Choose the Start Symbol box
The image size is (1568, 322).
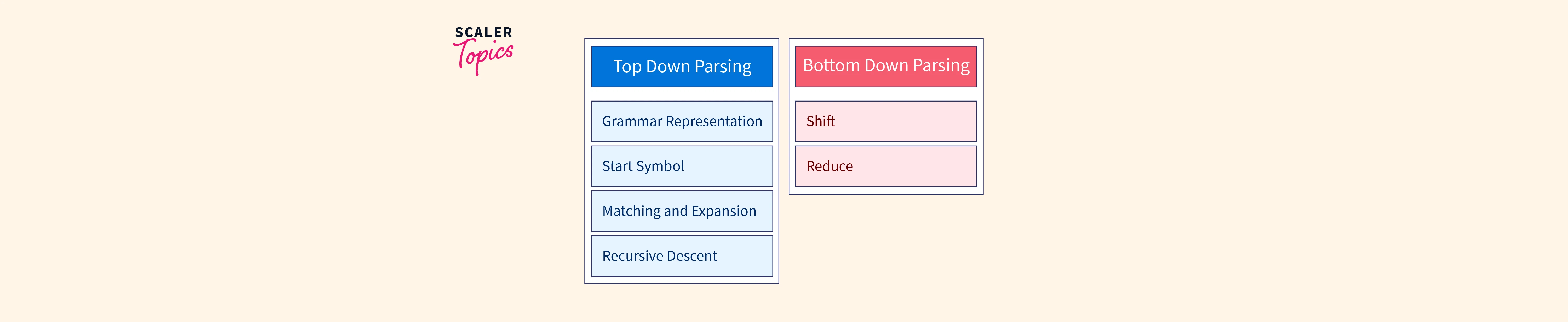point(682,166)
